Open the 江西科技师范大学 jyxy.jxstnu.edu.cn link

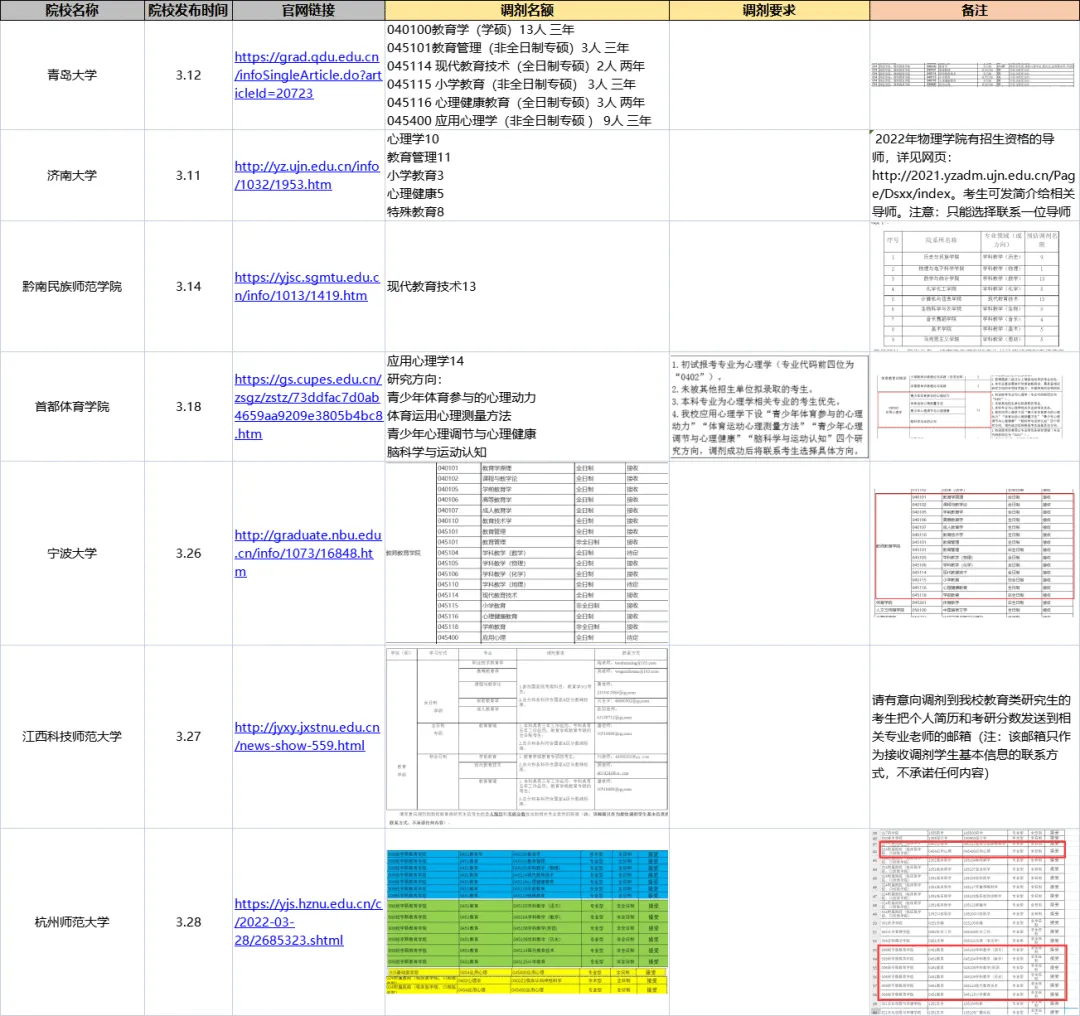tap(307, 736)
